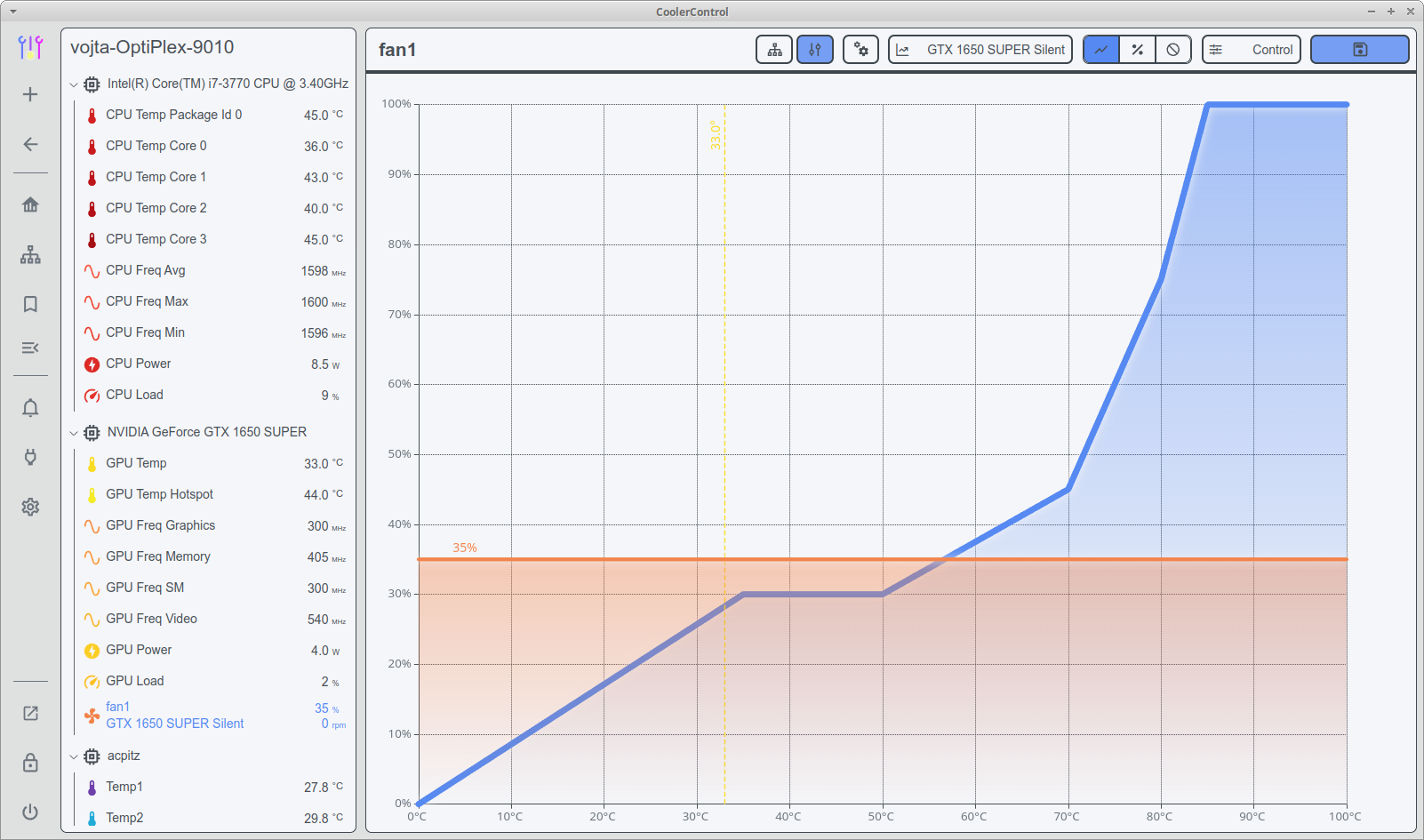
Task: Open the GTX 1650 SUPER Silent profile dropdown
Action: (x=980, y=50)
